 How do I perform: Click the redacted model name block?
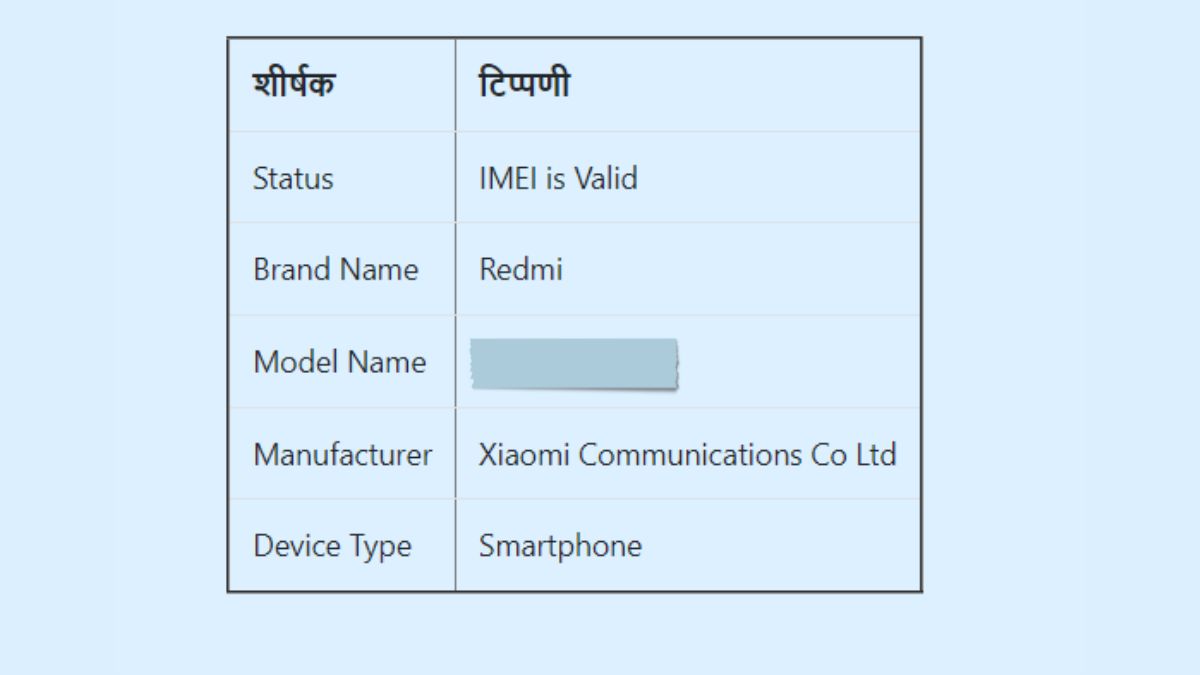pos(574,364)
